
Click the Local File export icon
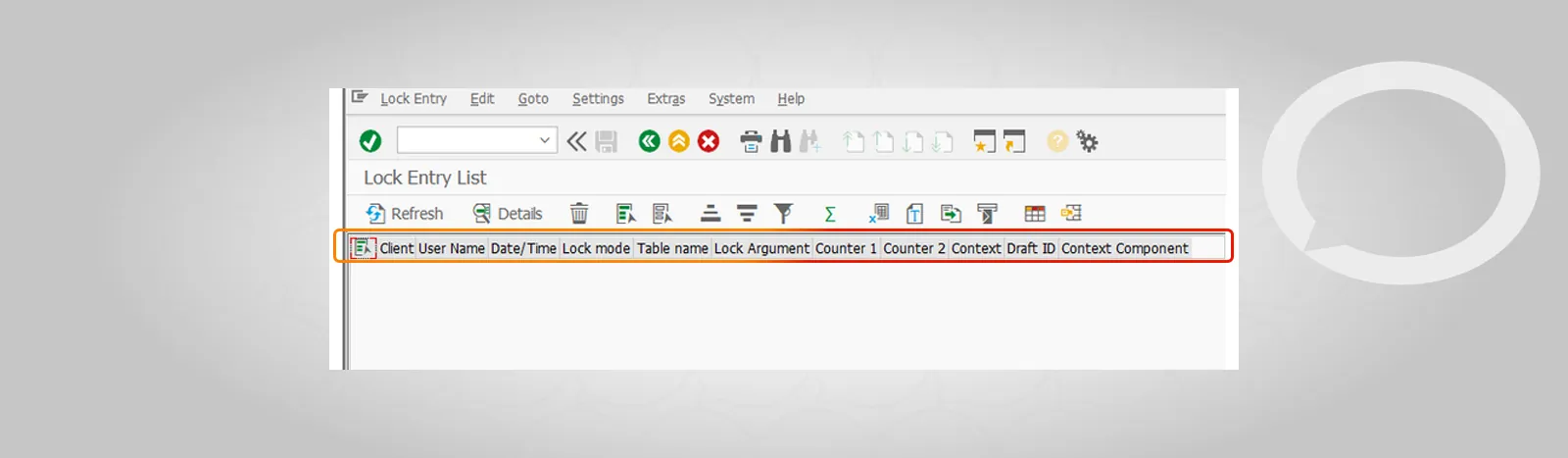pos(951,214)
